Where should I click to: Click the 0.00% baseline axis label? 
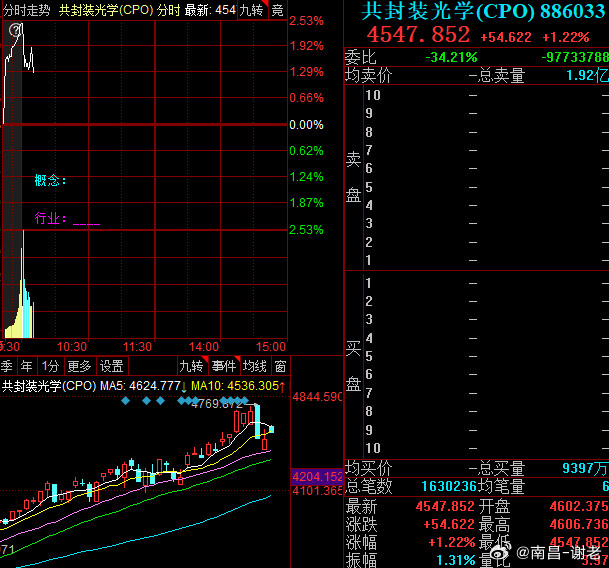tap(306, 125)
